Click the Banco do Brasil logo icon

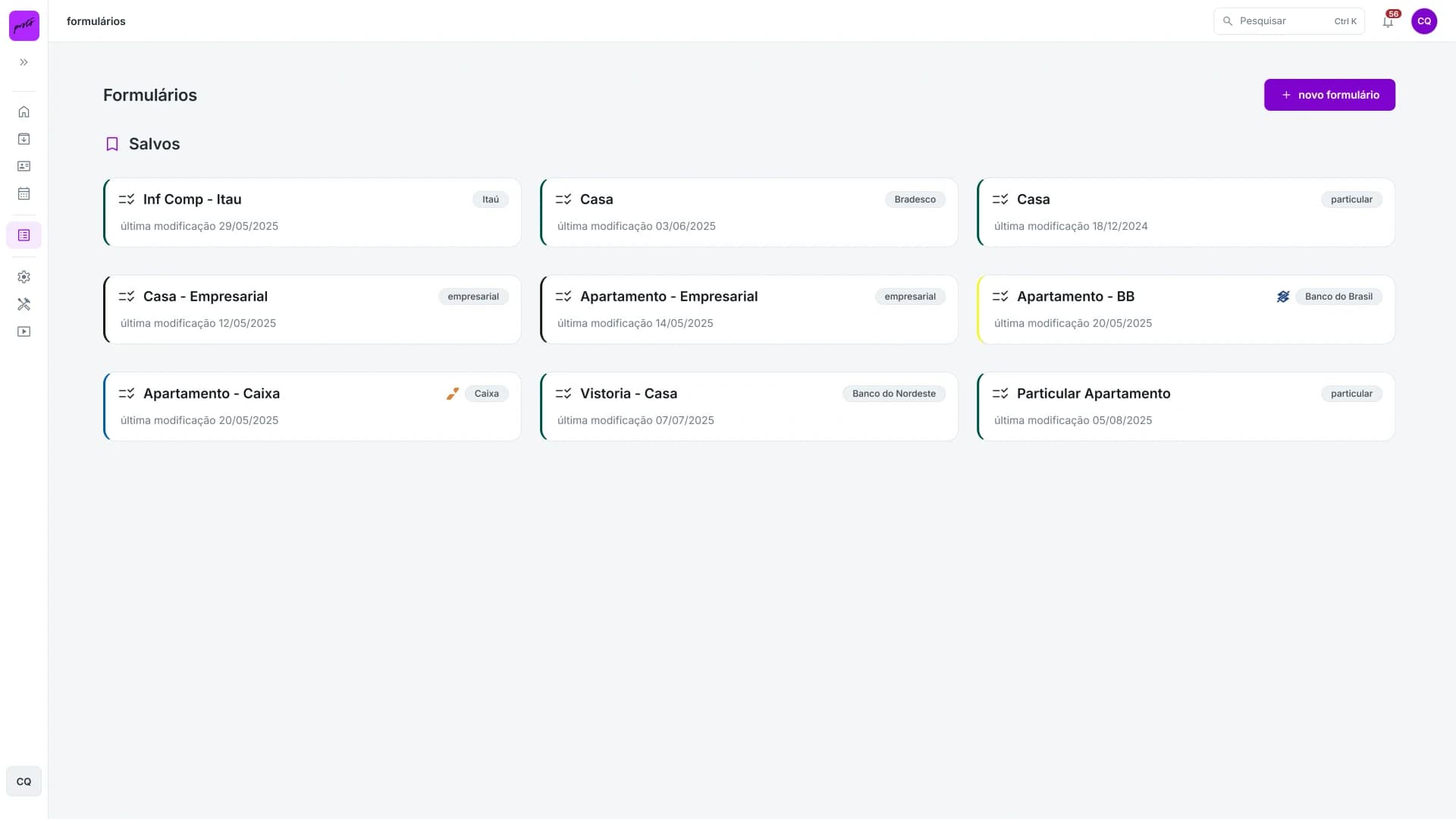[1283, 297]
